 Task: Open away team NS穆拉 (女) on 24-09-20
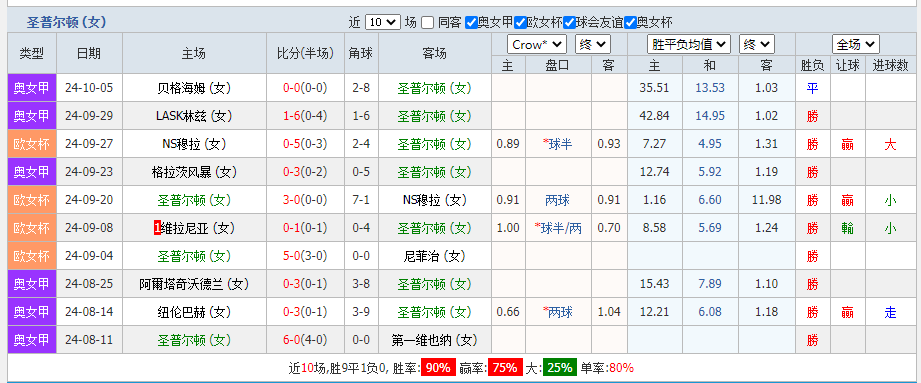(435, 200)
